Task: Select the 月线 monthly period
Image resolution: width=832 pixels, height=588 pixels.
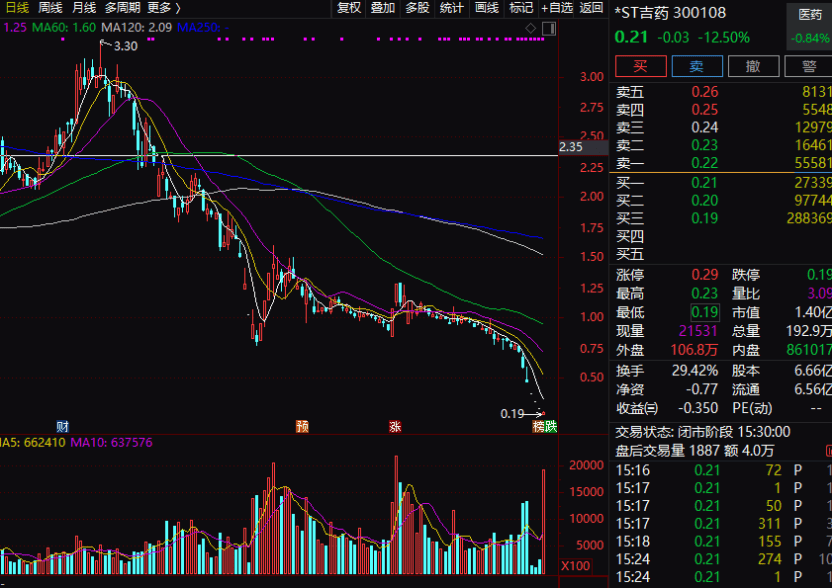Action: tap(84, 8)
